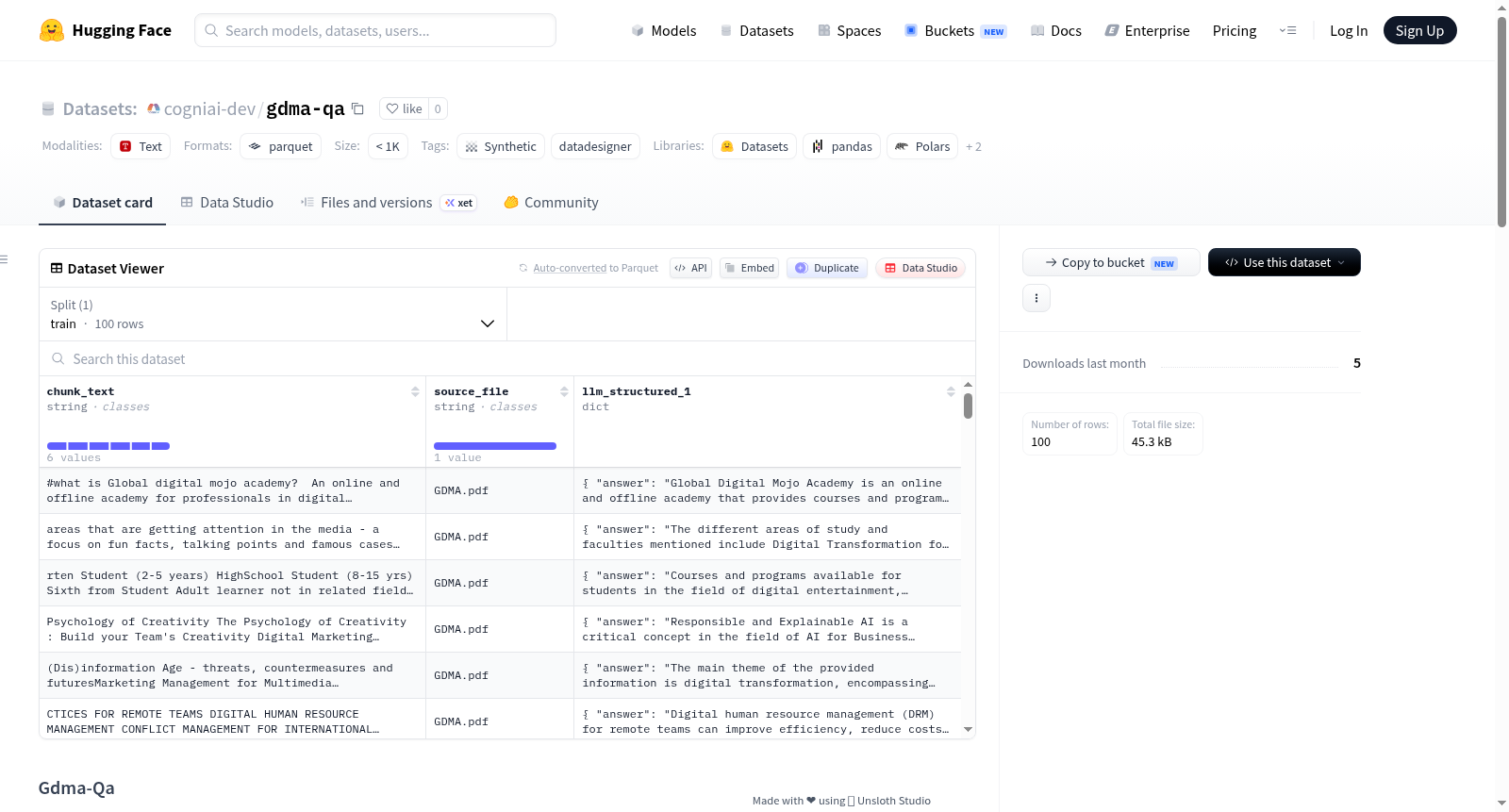Screen dimensions: 1509x812
Task: Click the parquet format tag
Action: pos(281,146)
